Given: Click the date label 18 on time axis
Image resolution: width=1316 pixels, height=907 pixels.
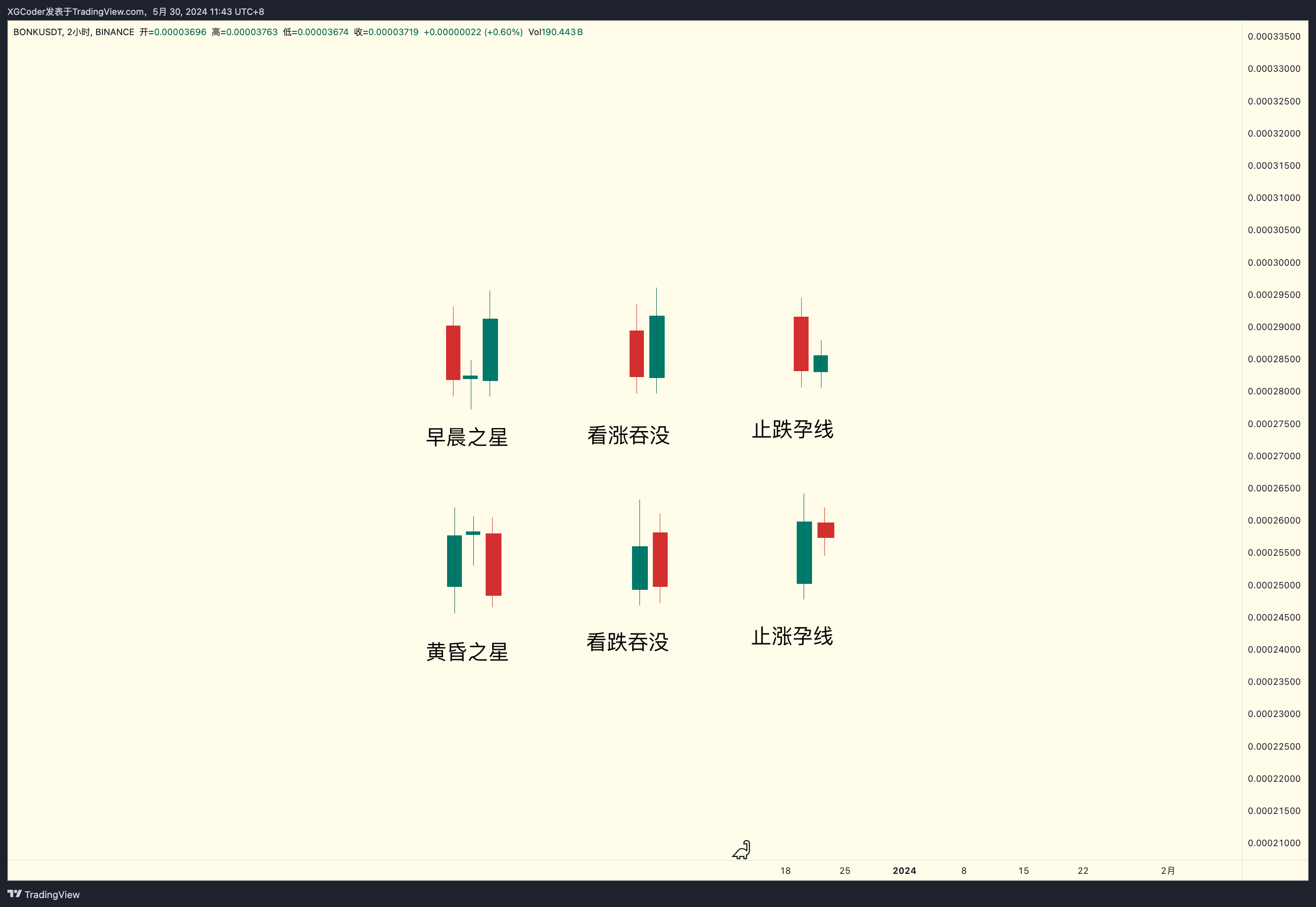Looking at the screenshot, I should point(785,870).
